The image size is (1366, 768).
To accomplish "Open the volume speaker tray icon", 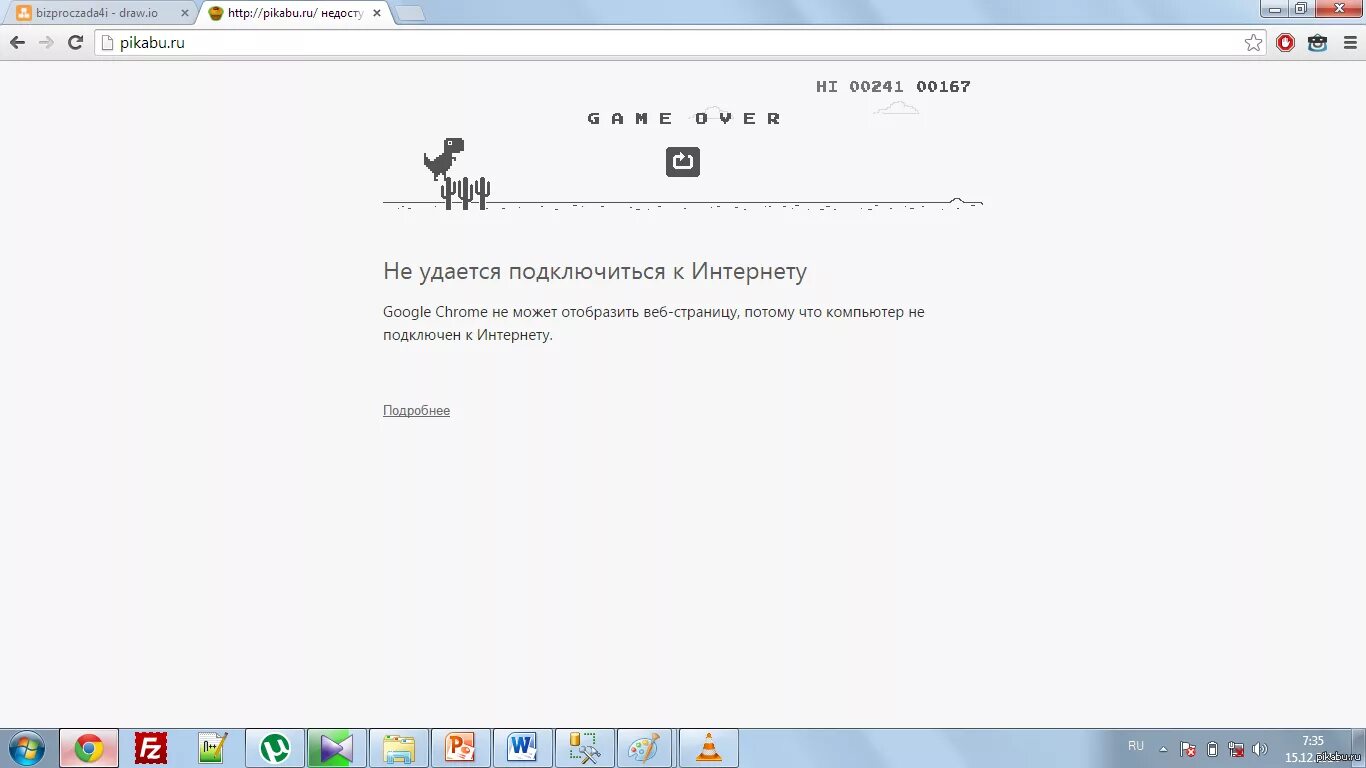I will coord(1260,748).
